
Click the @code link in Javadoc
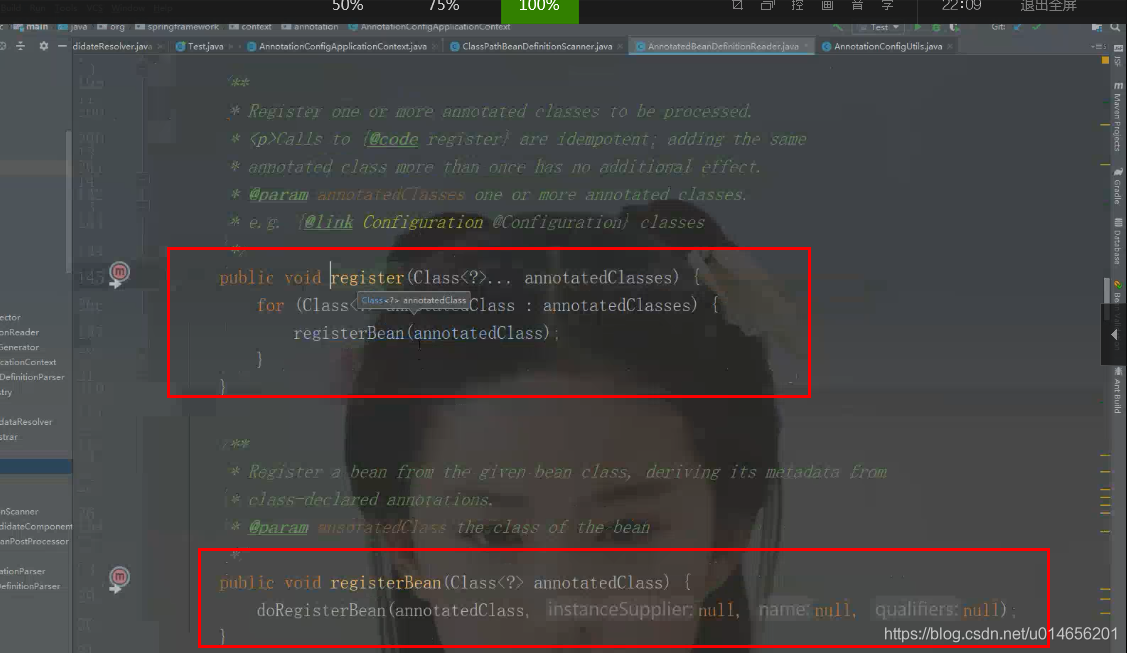pyautogui.click(x=392, y=139)
